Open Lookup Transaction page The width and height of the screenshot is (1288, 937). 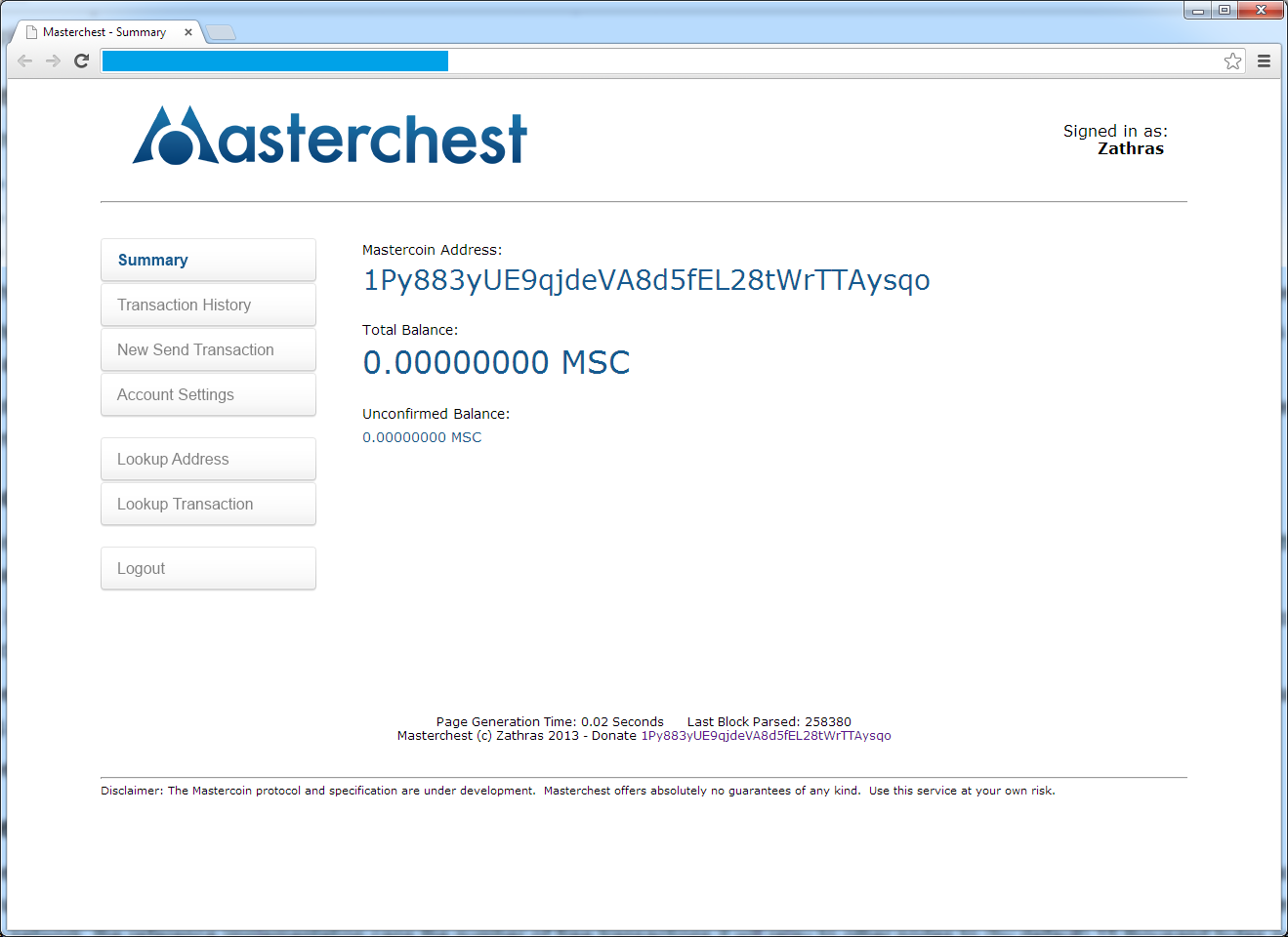(x=208, y=504)
